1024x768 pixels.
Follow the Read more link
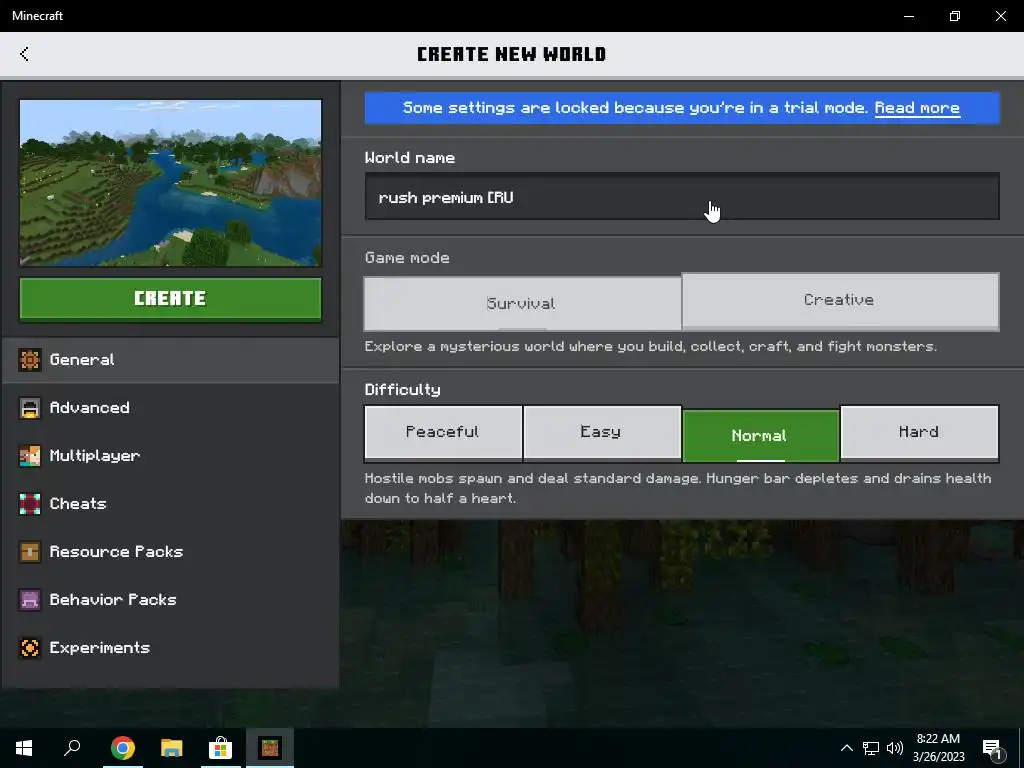click(x=917, y=108)
